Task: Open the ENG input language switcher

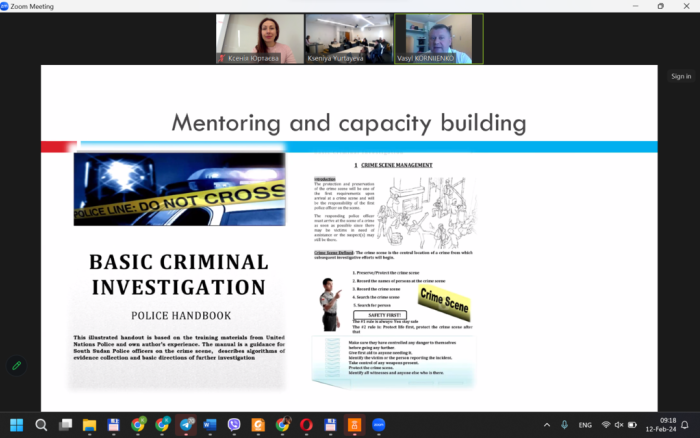Action: [x=585, y=425]
